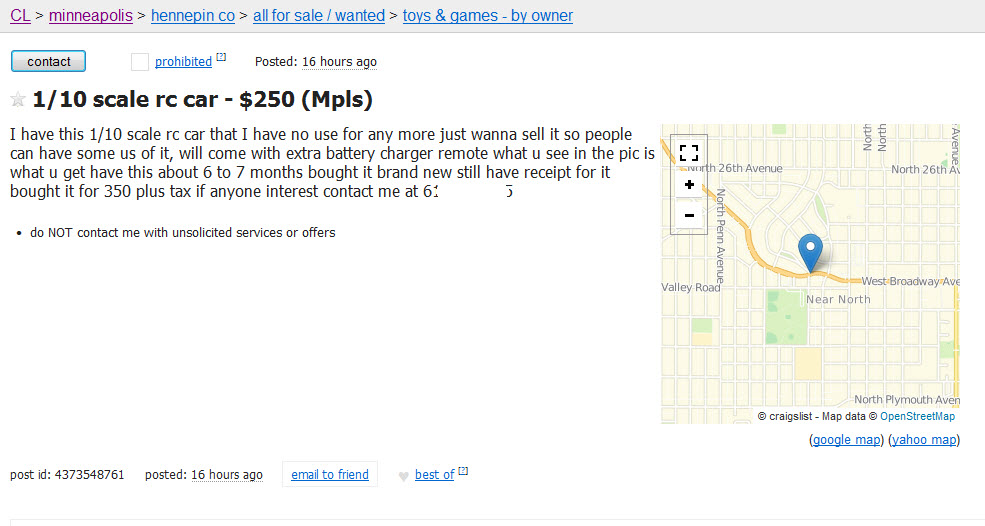Open the email to friend link

(330, 474)
